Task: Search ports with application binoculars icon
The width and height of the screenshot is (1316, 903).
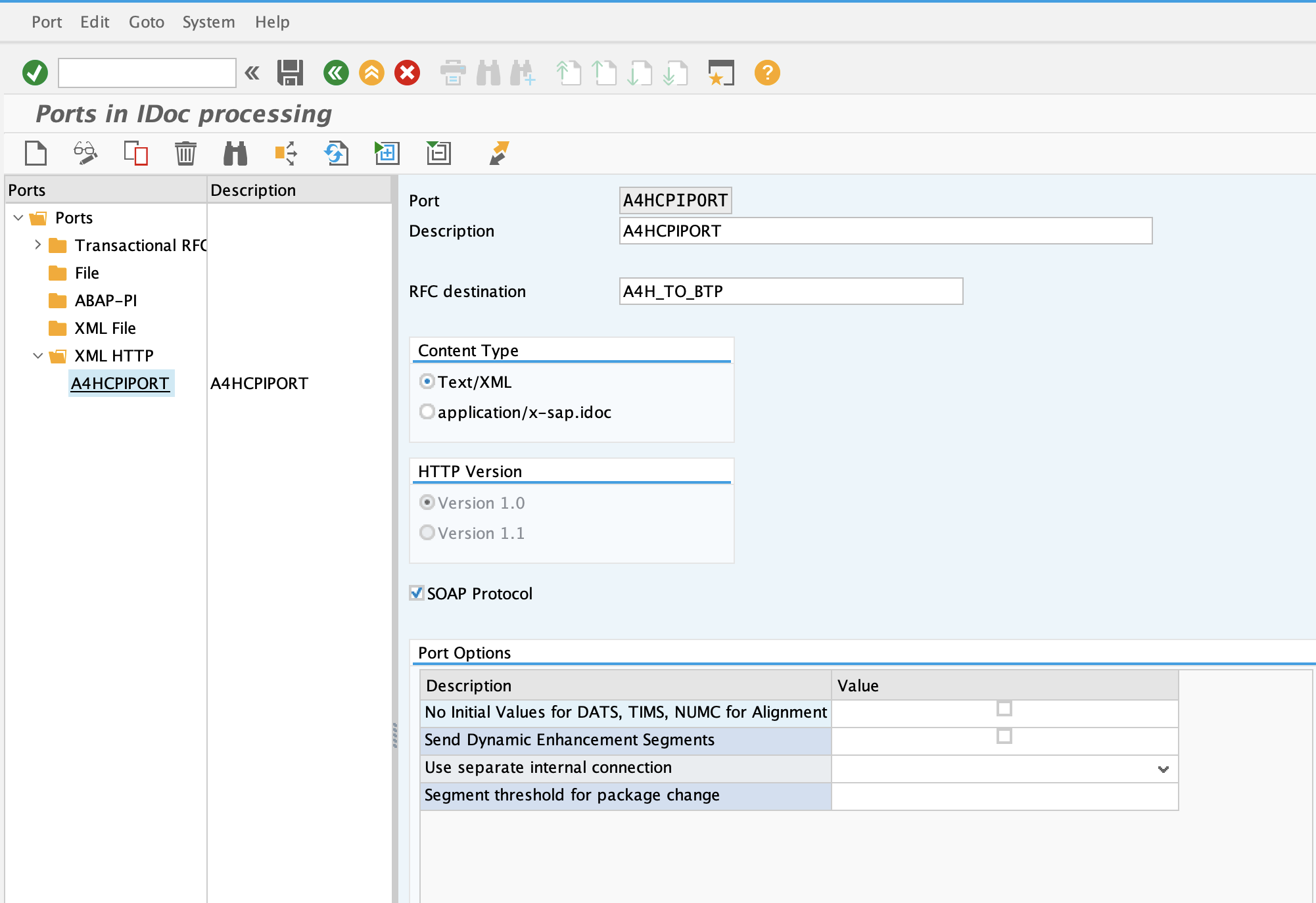Action: (x=235, y=153)
